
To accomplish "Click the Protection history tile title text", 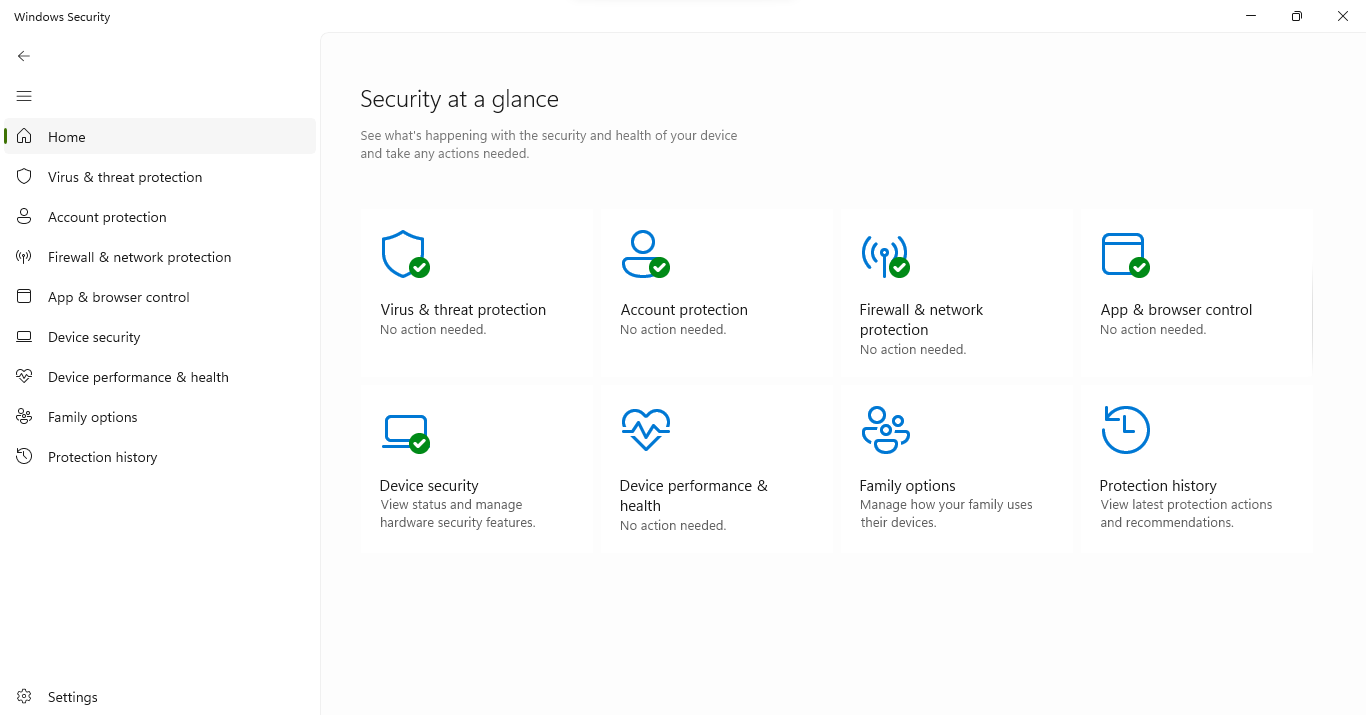I will click(x=1158, y=486).
